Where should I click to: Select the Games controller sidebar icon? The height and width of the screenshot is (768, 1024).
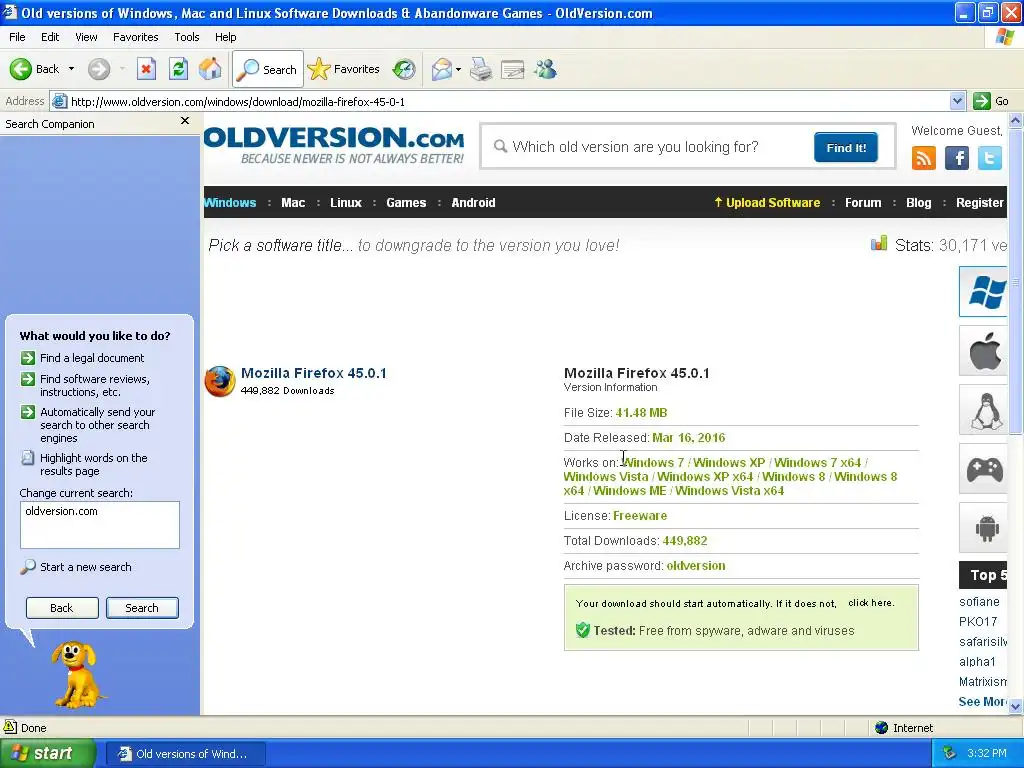[984, 469]
